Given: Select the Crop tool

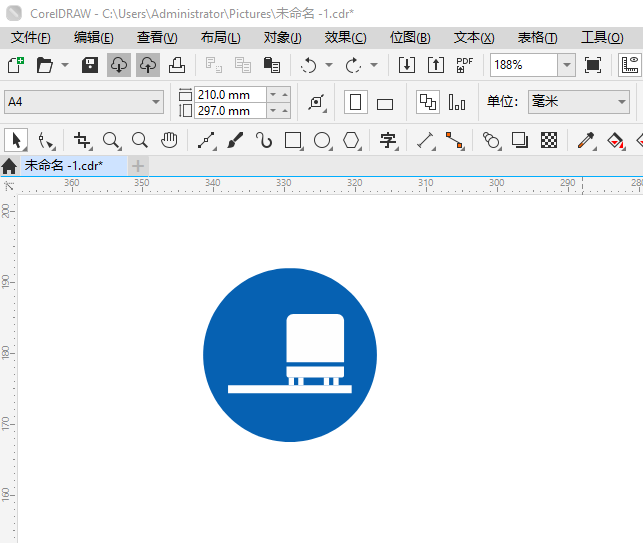Looking at the screenshot, I should pyautogui.click(x=82, y=140).
